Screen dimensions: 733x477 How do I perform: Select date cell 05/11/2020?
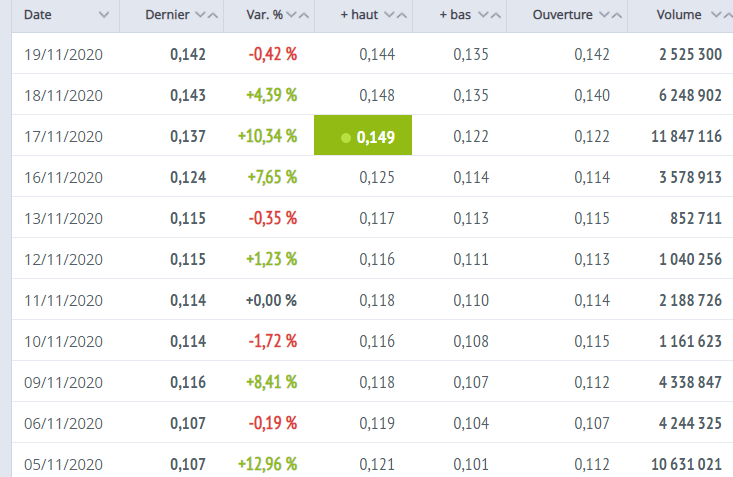tap(64, 465)
